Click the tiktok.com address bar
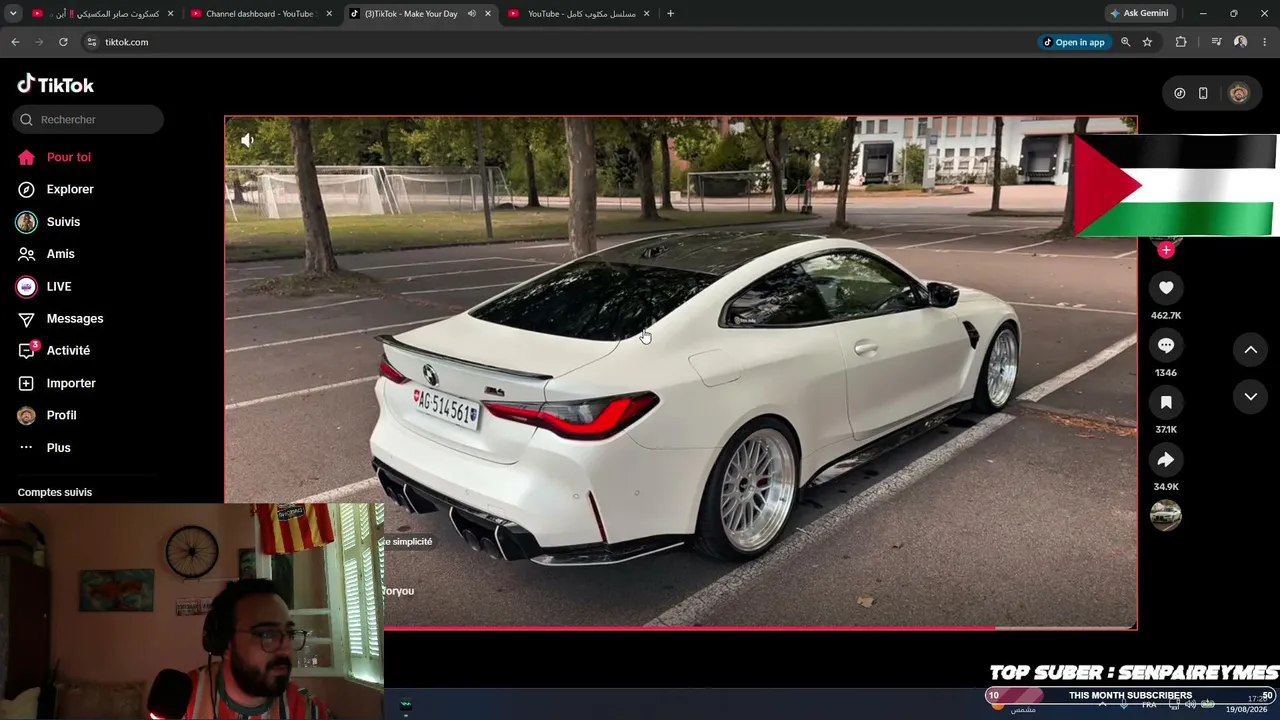The image size is (1280, 720). point(560,42)
